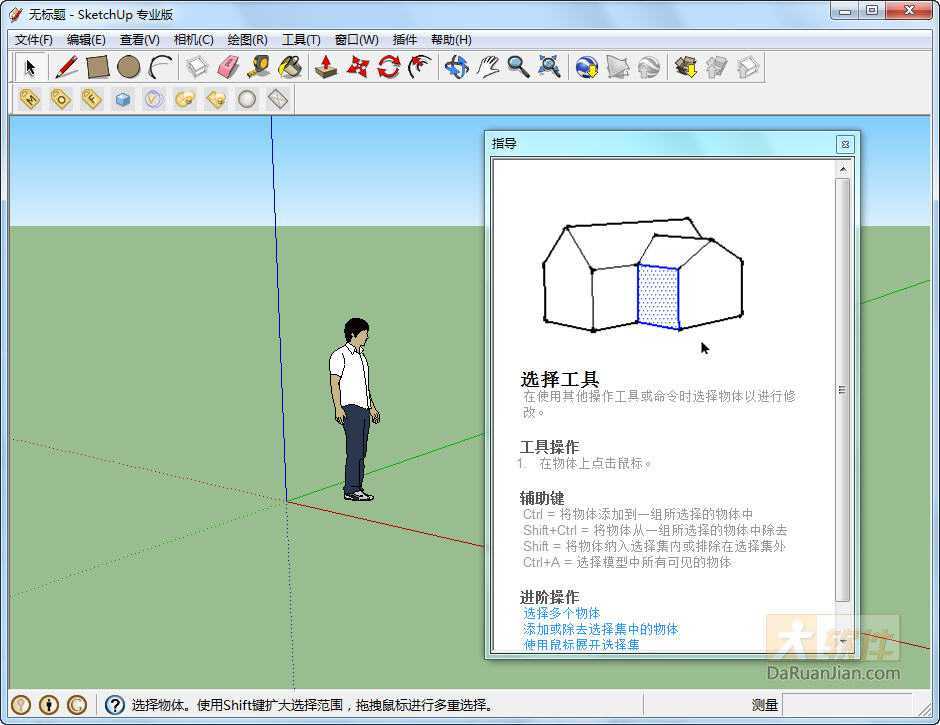This screenshot has width=940, height=725.
Task: Choose the Paint Bucket tool
Action: [291, 67]
